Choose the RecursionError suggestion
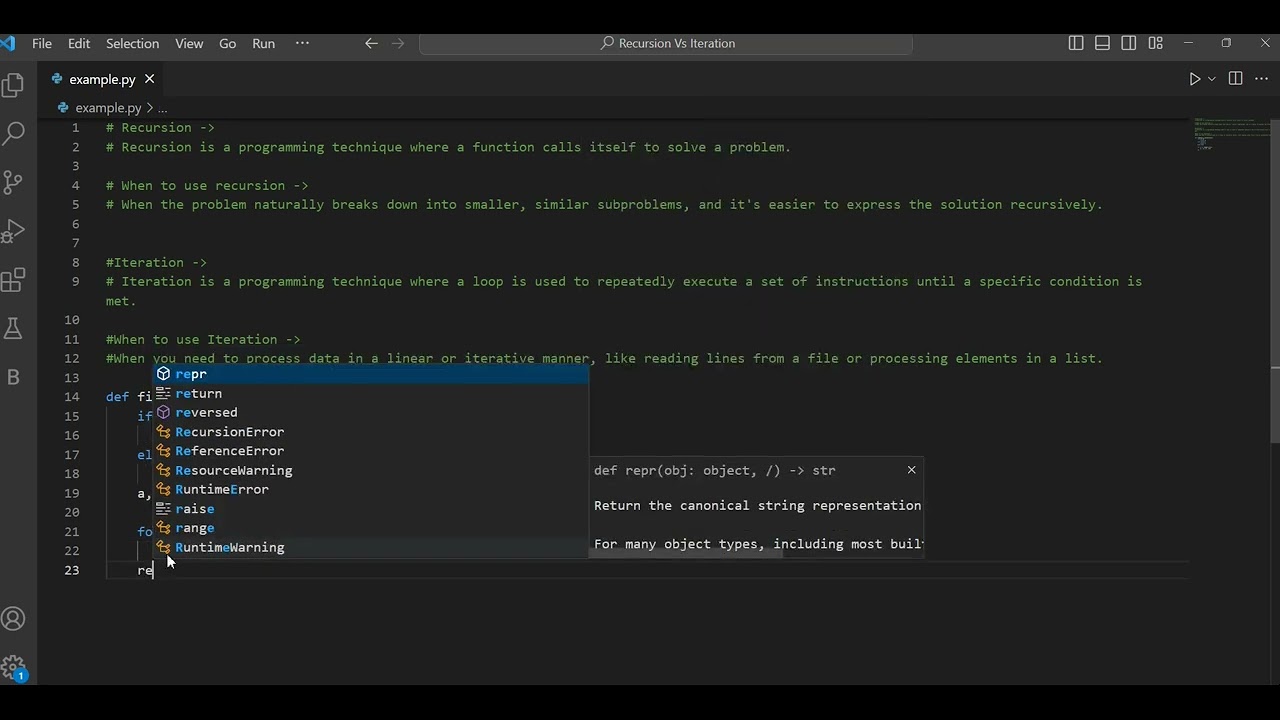The height and width of the screenshot is (720, 1280). point(370,432)
